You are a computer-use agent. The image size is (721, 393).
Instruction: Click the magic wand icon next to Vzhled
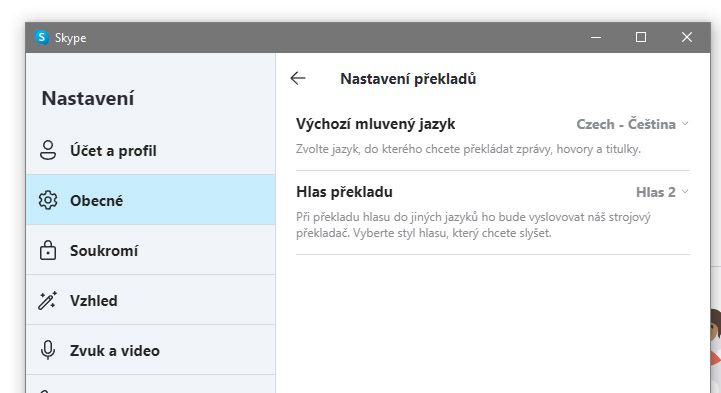pos(47,301)
